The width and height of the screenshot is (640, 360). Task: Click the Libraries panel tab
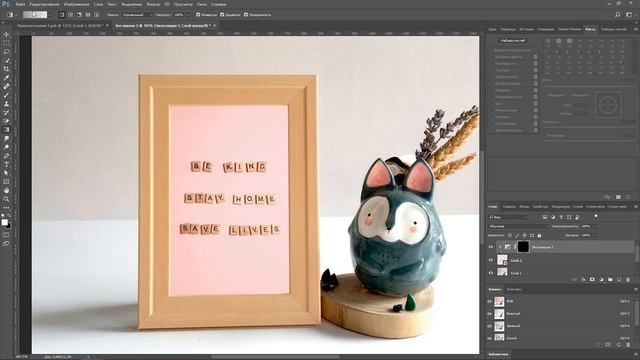[498, 354]
